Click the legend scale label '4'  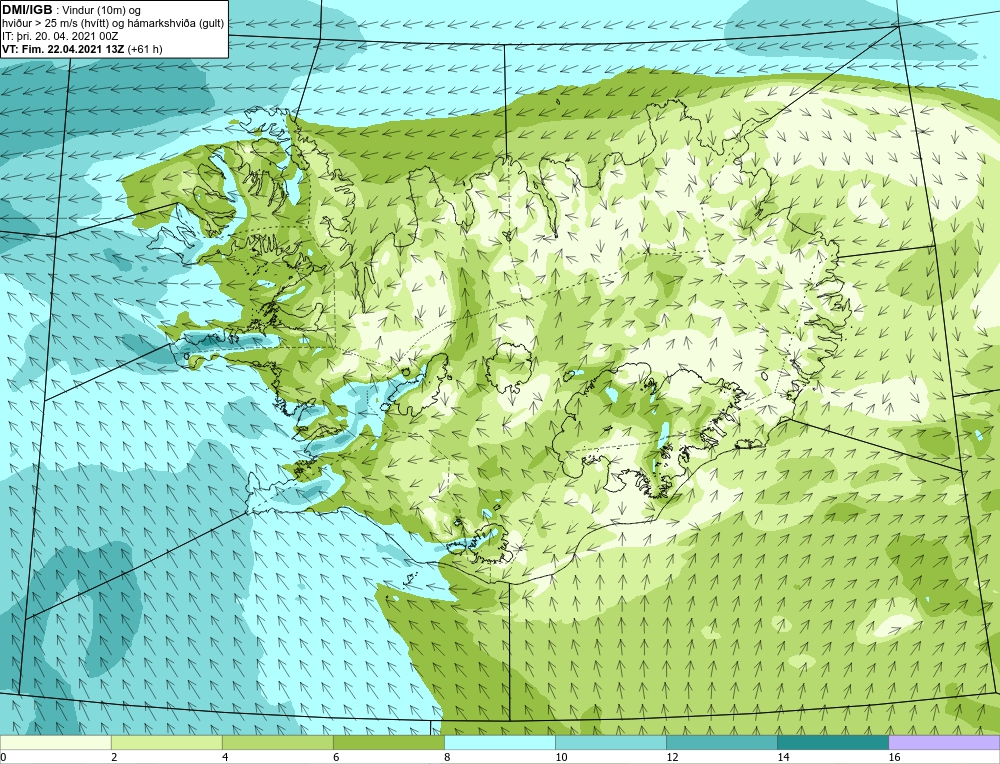coord(225,757)
